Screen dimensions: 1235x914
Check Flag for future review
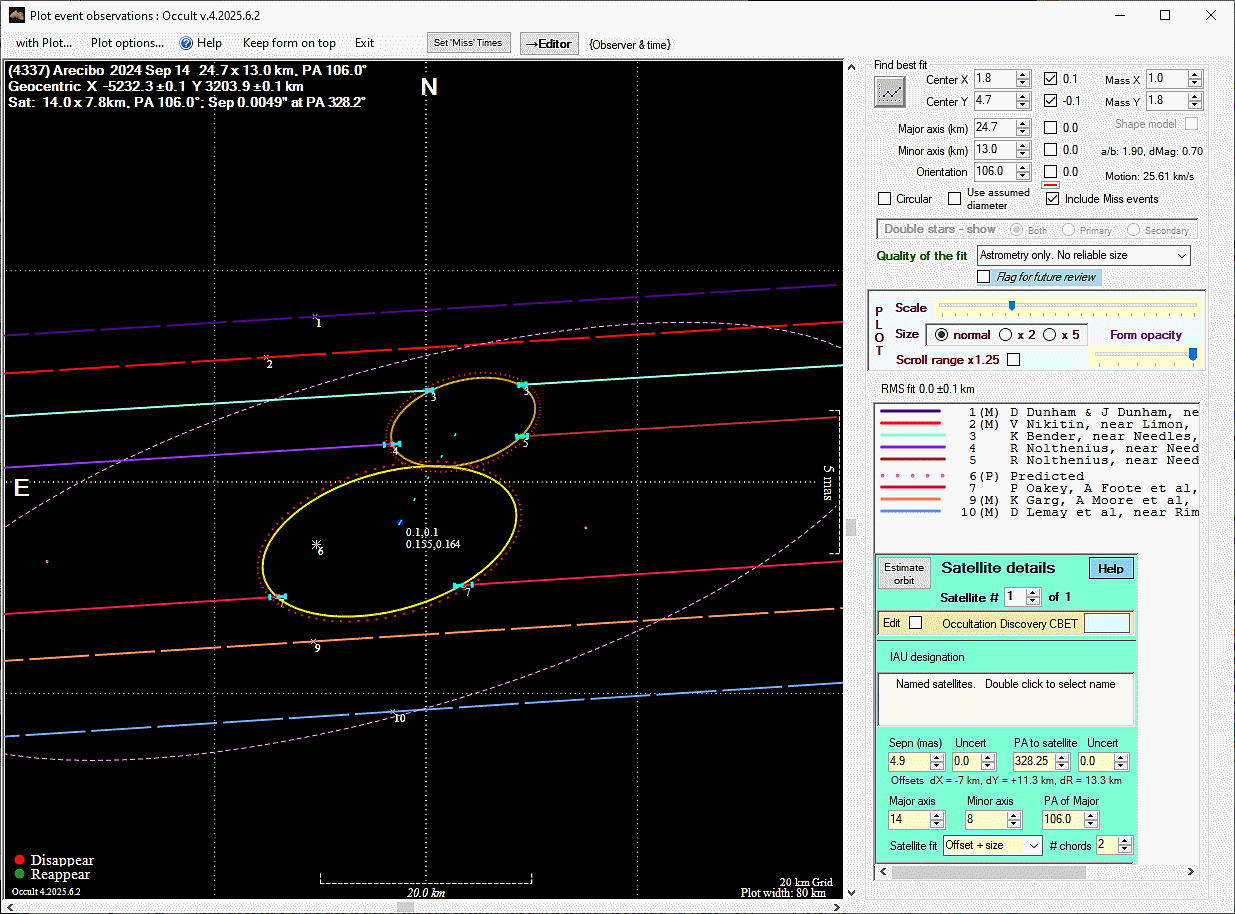click(x=984, y=277)
